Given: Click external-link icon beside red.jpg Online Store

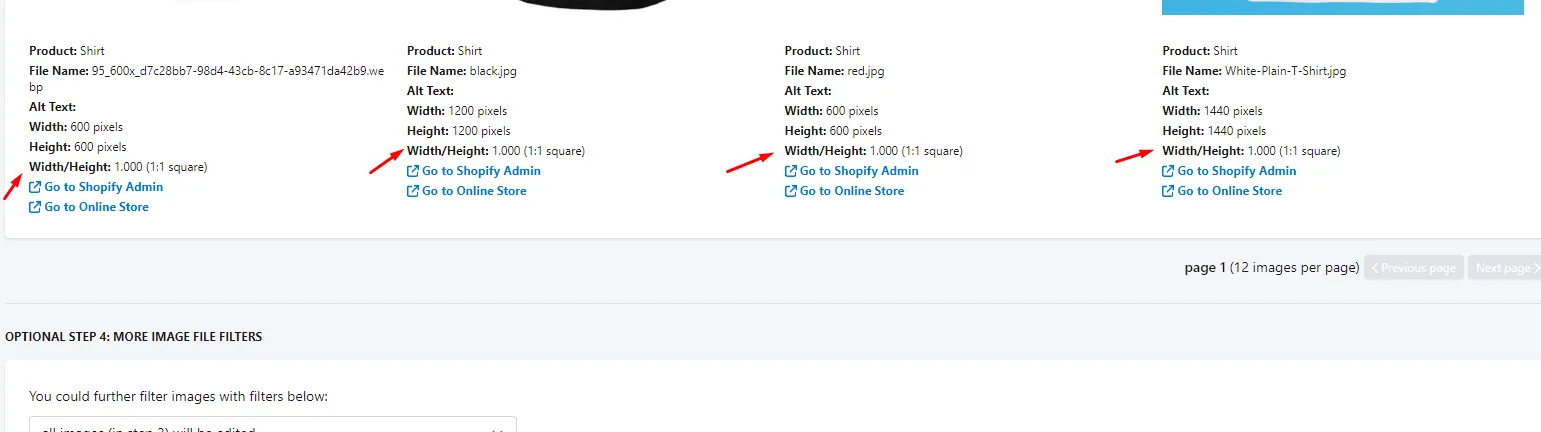Looking at the screenshot, I should (791, 191).
